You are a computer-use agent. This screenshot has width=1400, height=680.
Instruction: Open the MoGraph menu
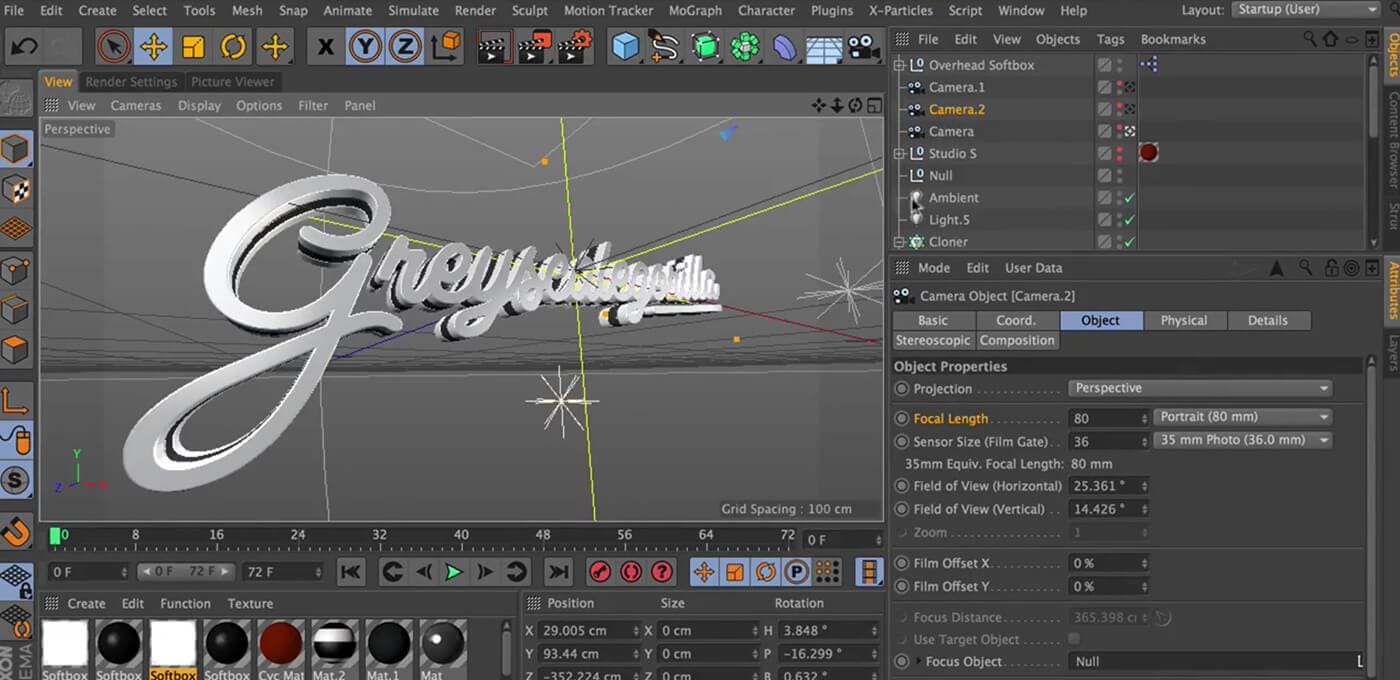695,11
